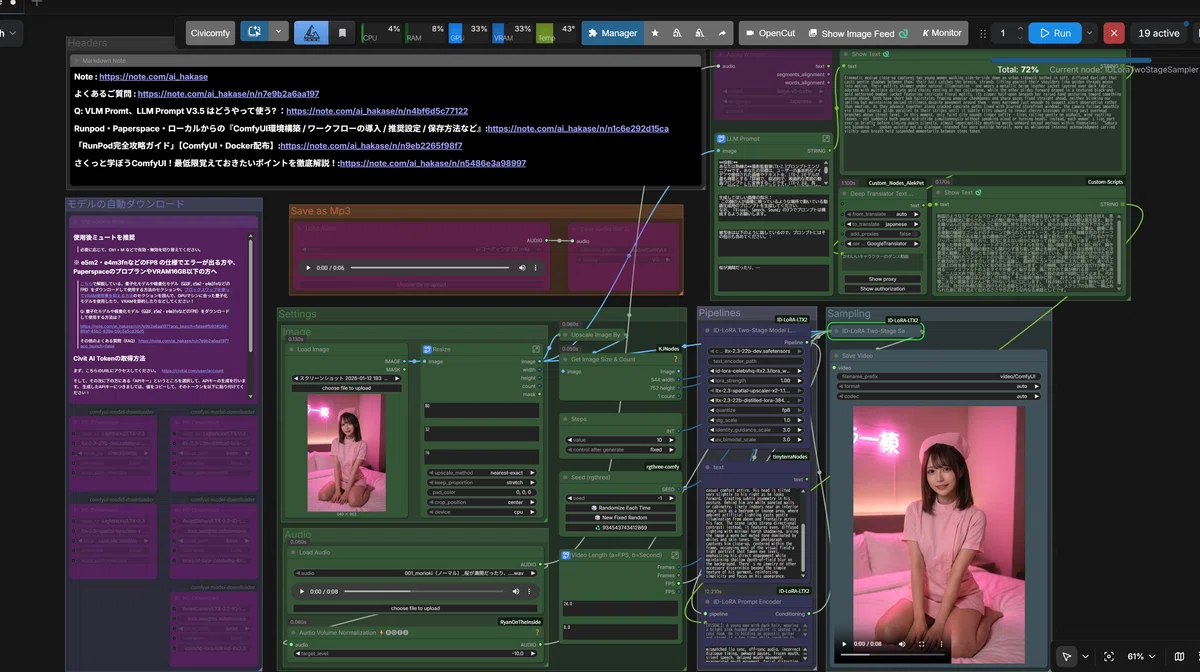Viewport: 1200px width, 672px height.
Task: Click the fit view icon
Action: pos(1109,656)
